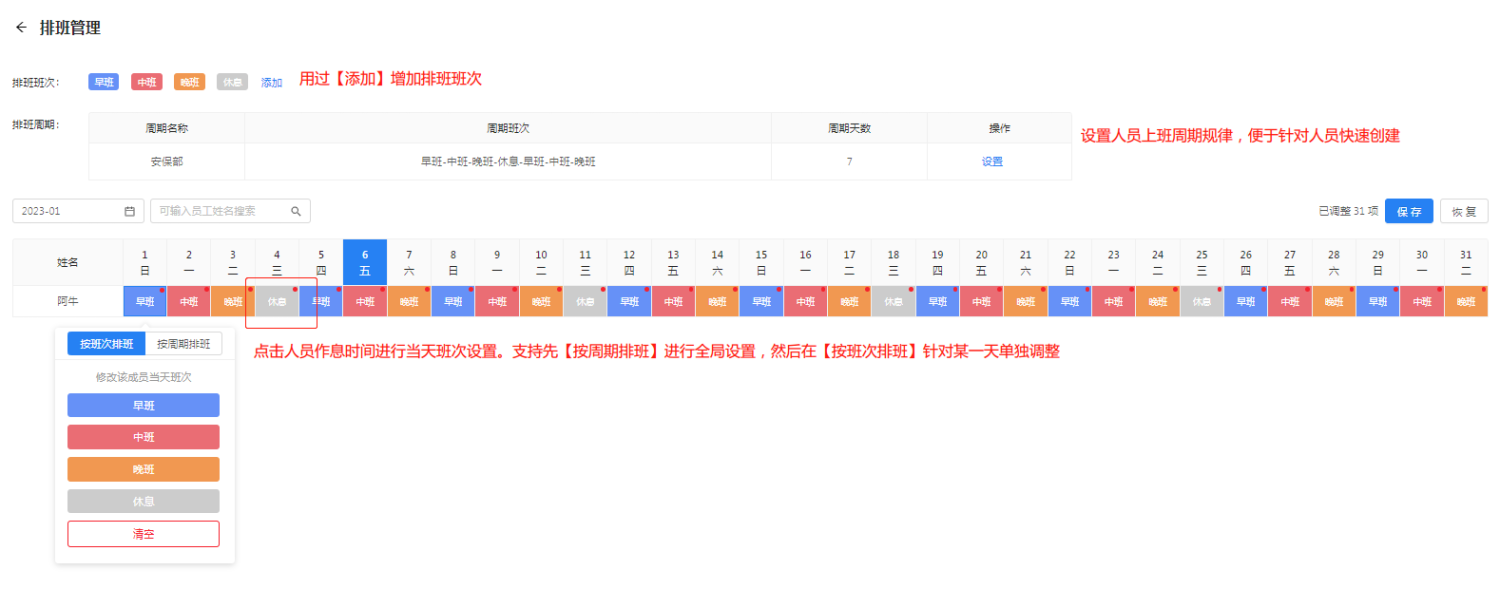This screenshot has width=1500, height=589.
Task: Open the 2023-01 month picker
Action: coord(68,211)
